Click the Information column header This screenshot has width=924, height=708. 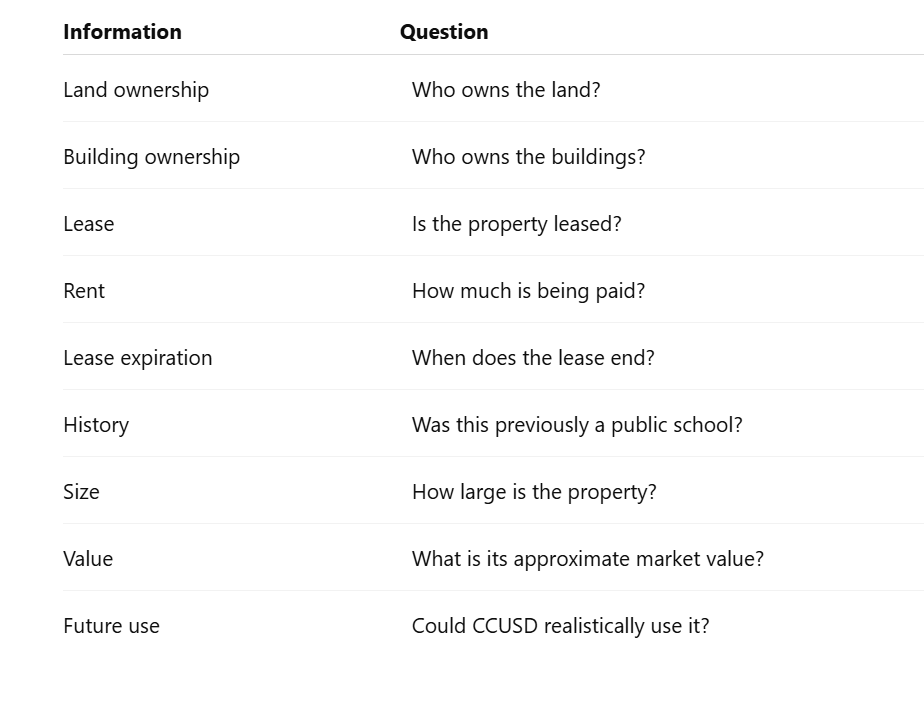pos(123,32)
